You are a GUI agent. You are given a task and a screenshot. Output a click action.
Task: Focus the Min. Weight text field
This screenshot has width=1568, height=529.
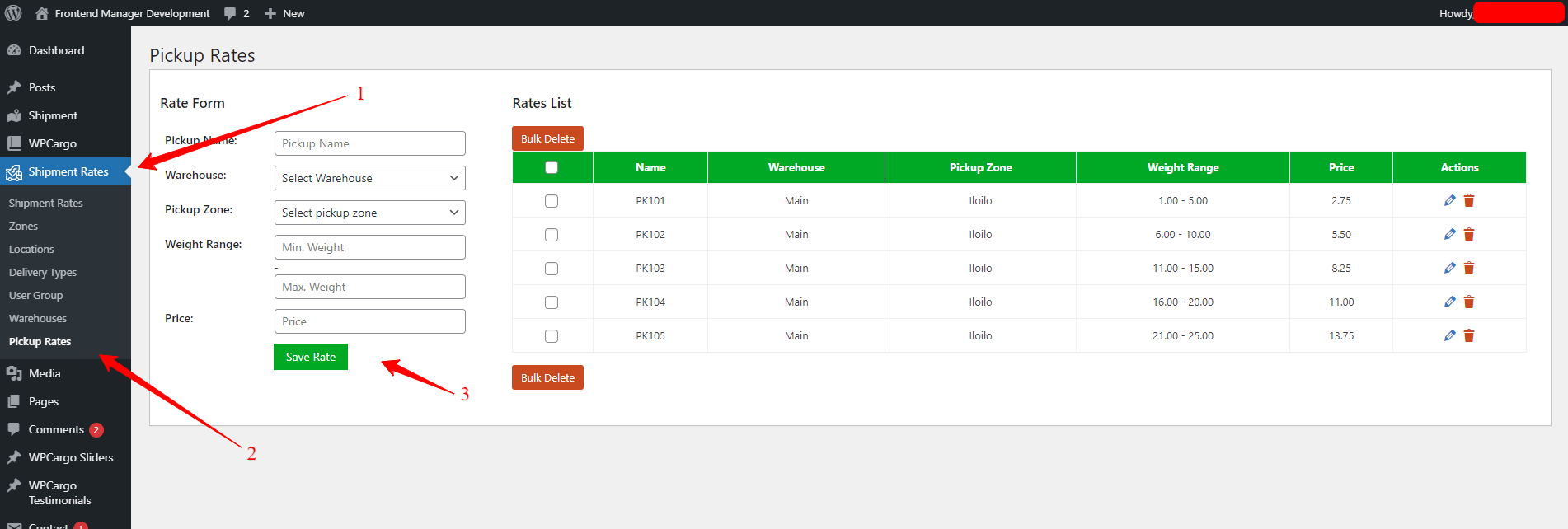369,247
